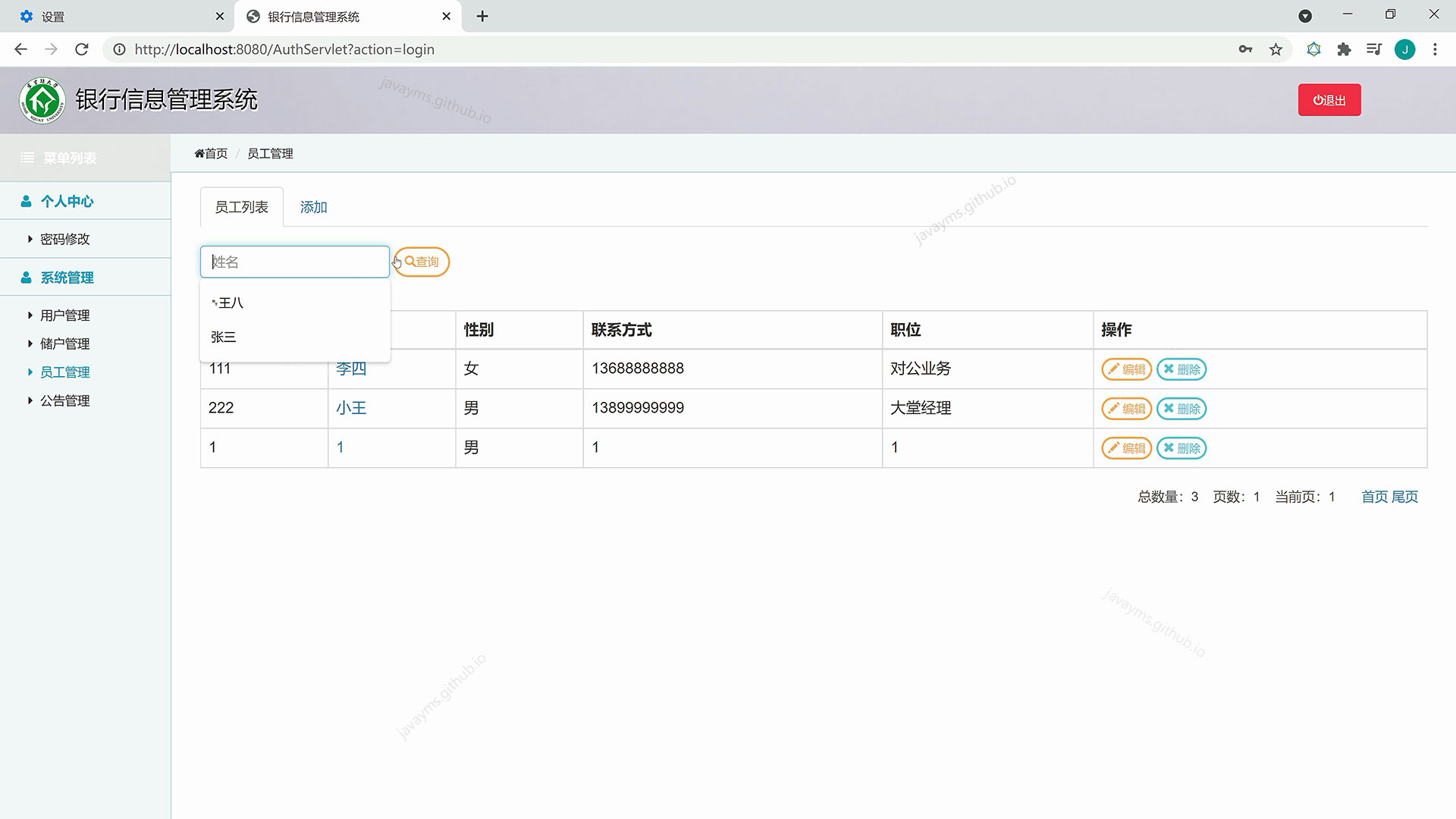Open Chrome's three-dot menu
Viewport: 1456px width, 819px height.
point(1435,49)
